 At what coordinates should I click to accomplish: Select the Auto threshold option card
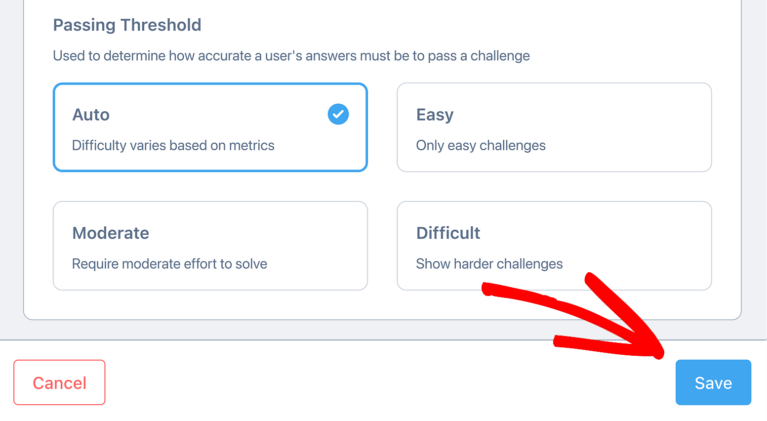(x=210, y=127)
